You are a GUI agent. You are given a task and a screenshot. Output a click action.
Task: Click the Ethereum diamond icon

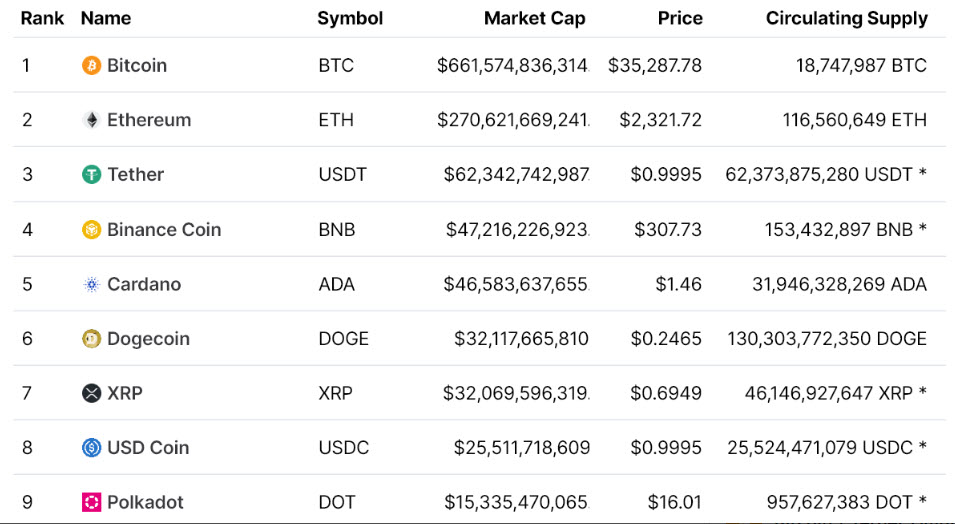coord(91,120)
